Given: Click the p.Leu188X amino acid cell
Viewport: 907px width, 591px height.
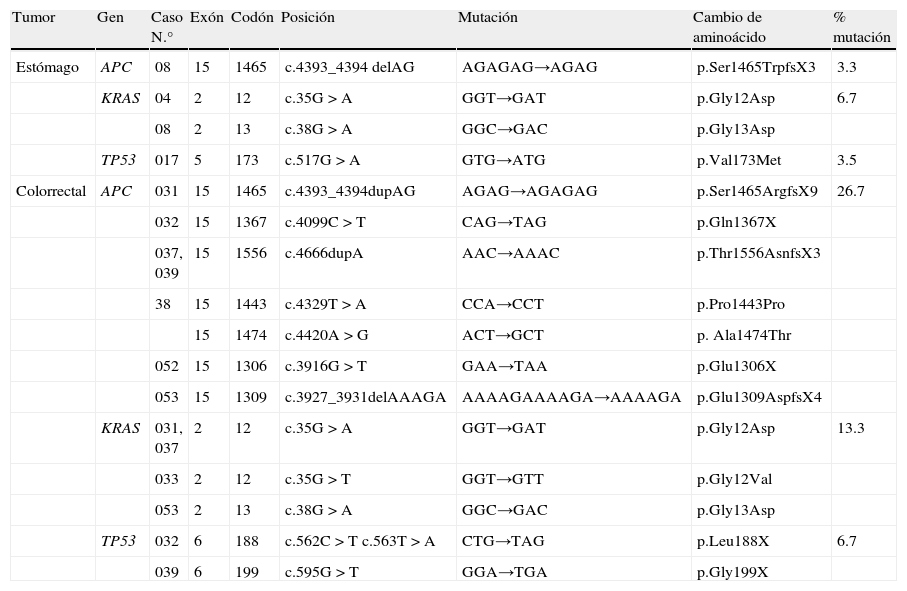Looking at the screenshot, I should 733,541.
